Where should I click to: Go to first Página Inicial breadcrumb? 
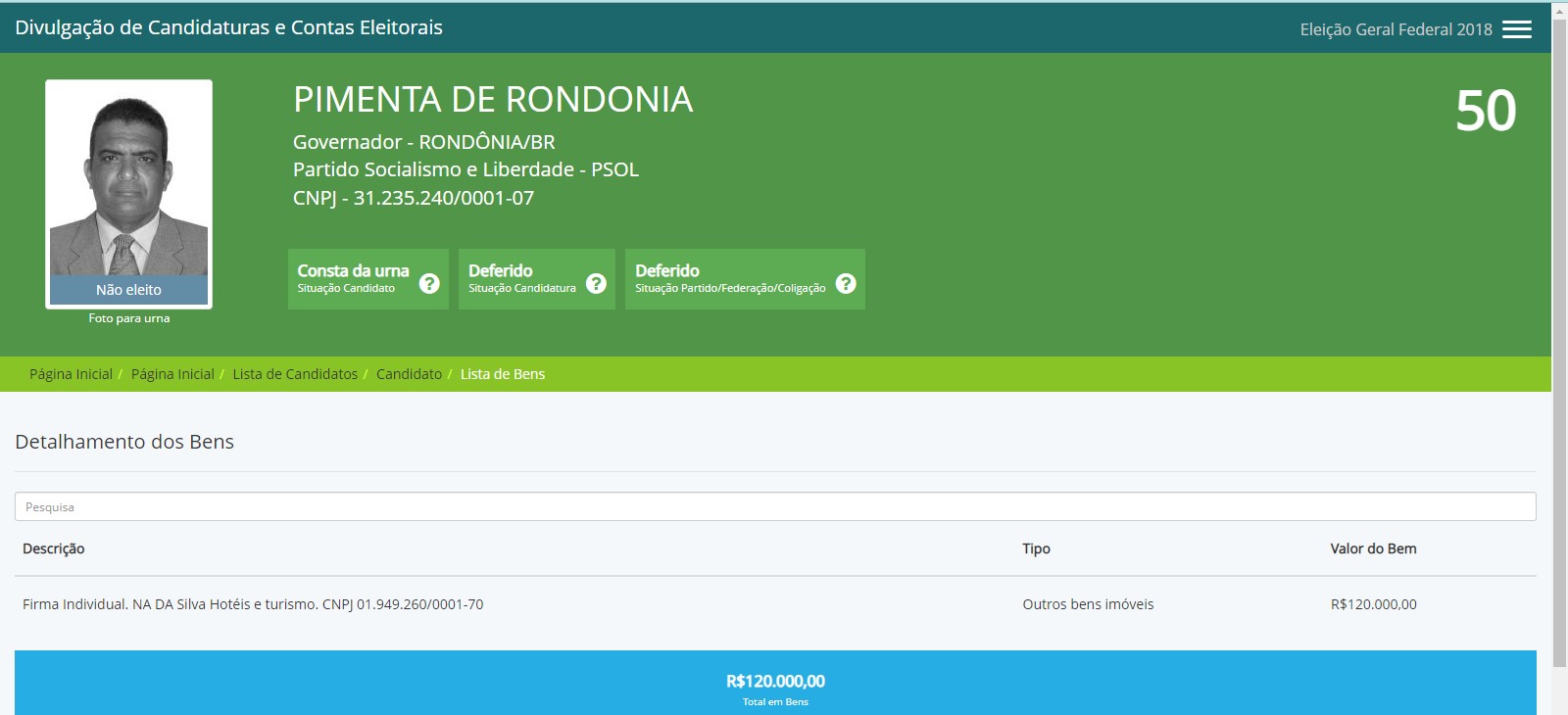click(71, 374)
